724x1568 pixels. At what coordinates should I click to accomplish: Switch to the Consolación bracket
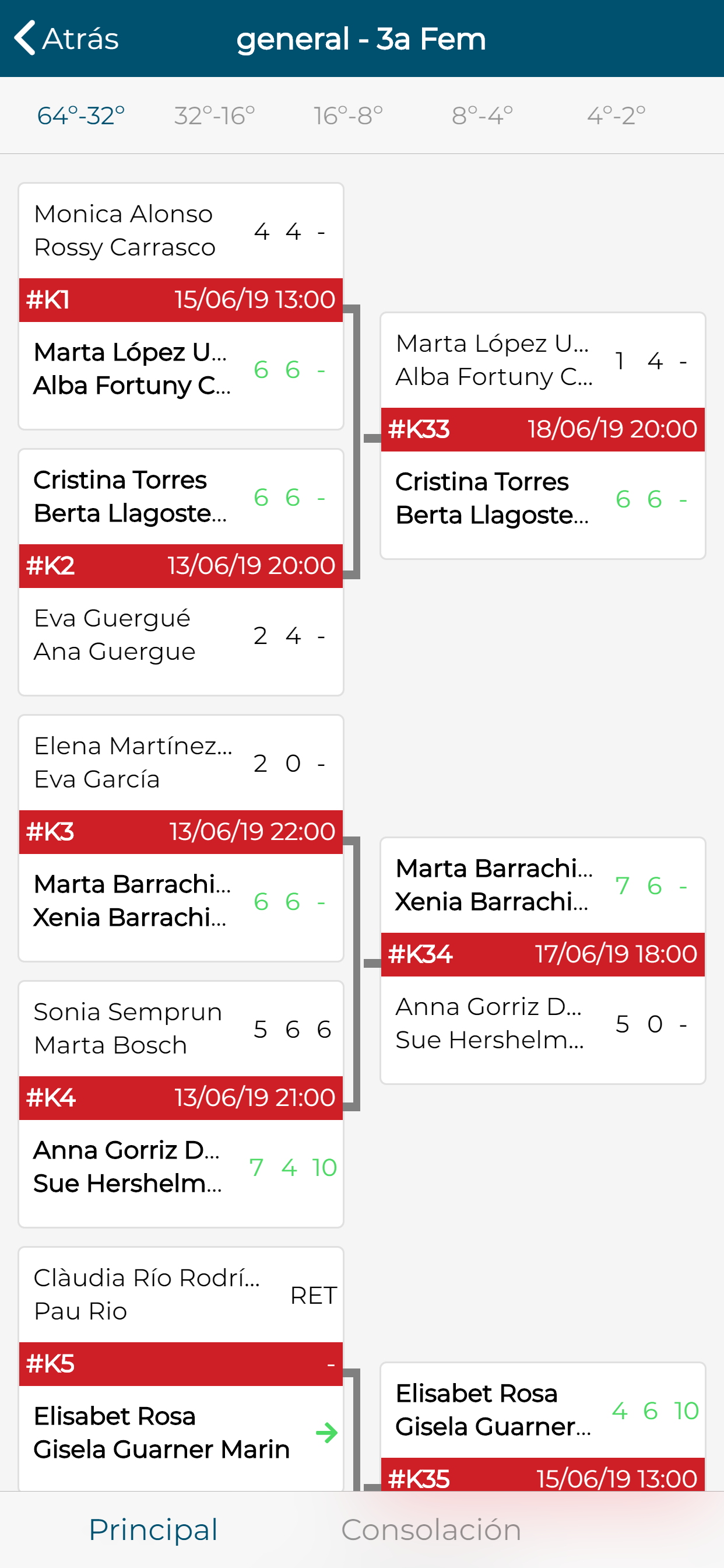431,1529
